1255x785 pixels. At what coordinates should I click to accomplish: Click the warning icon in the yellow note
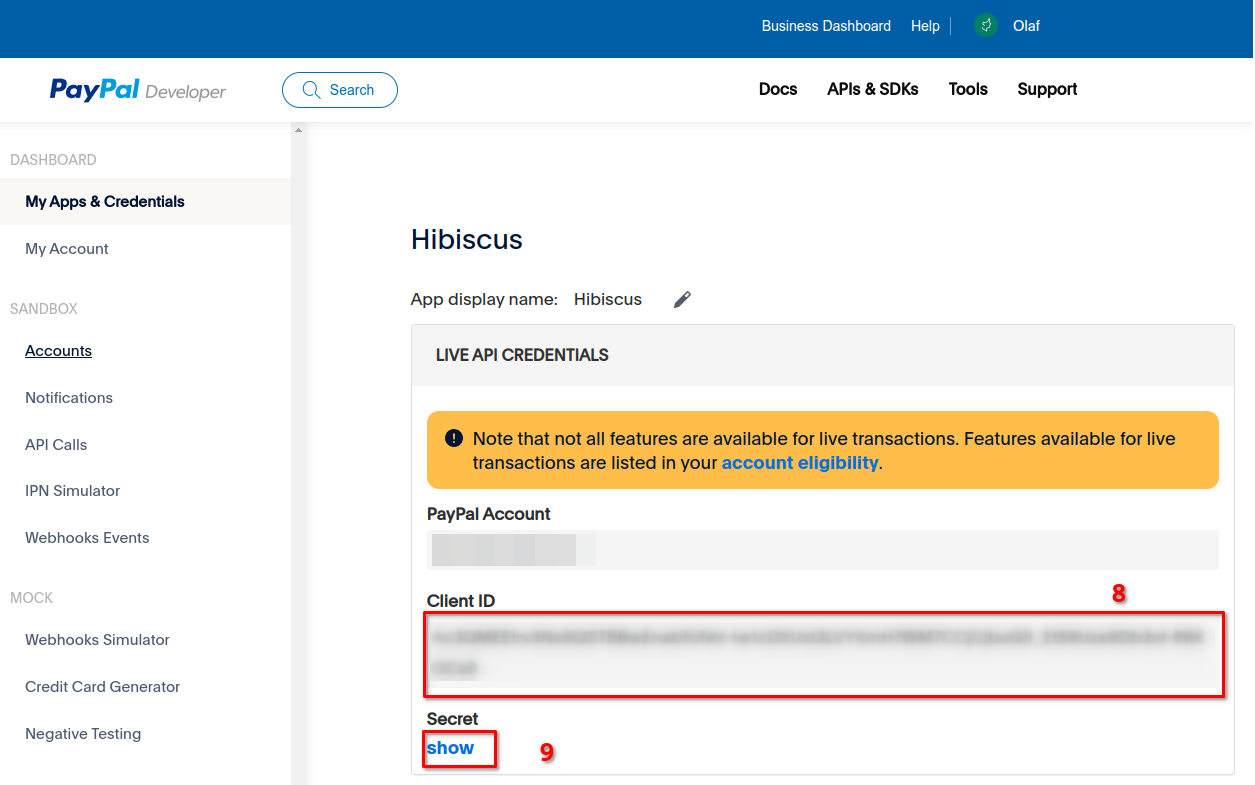click(454, 438)
